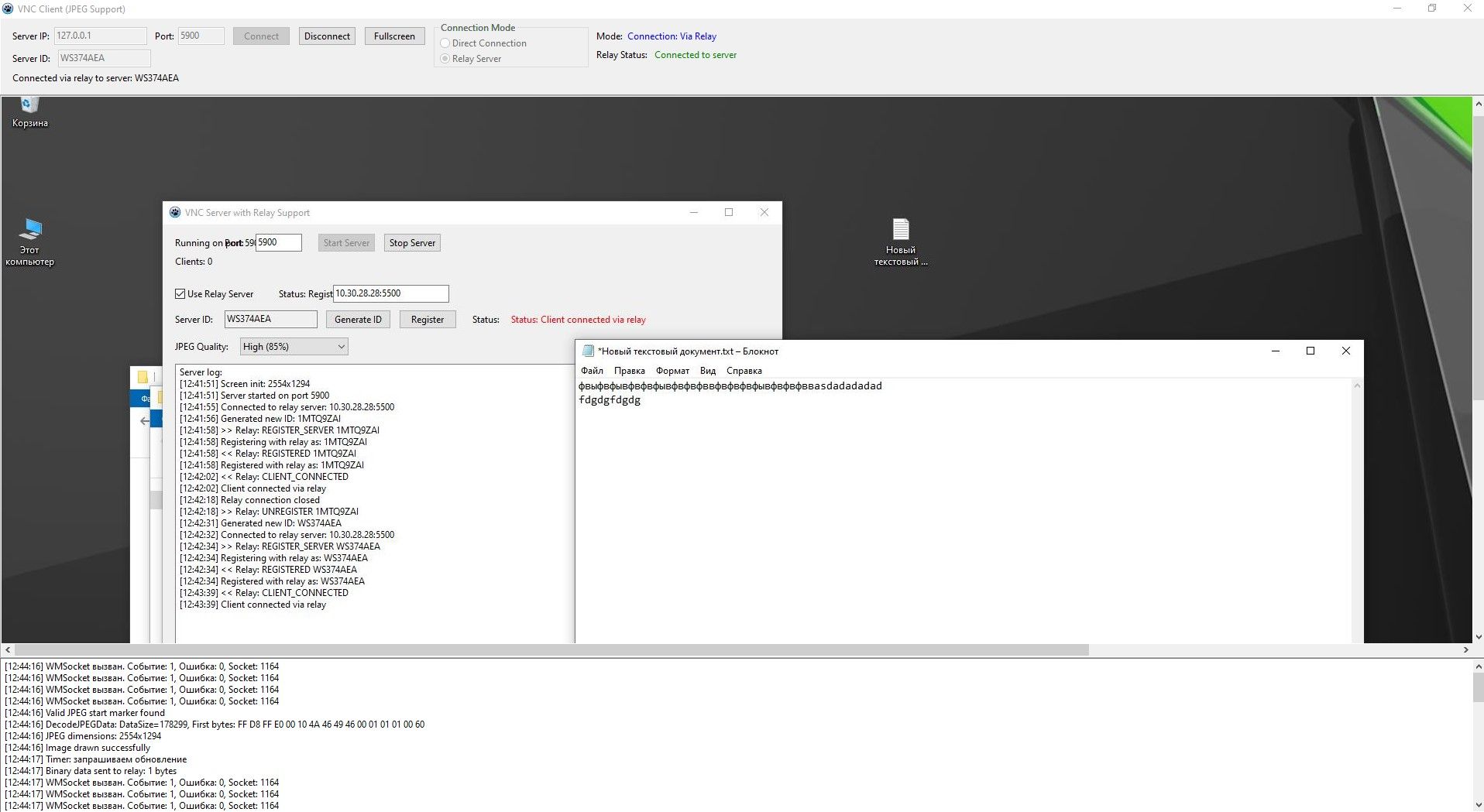Open the Правка menu in Notepad

click(x=629, y=371)
